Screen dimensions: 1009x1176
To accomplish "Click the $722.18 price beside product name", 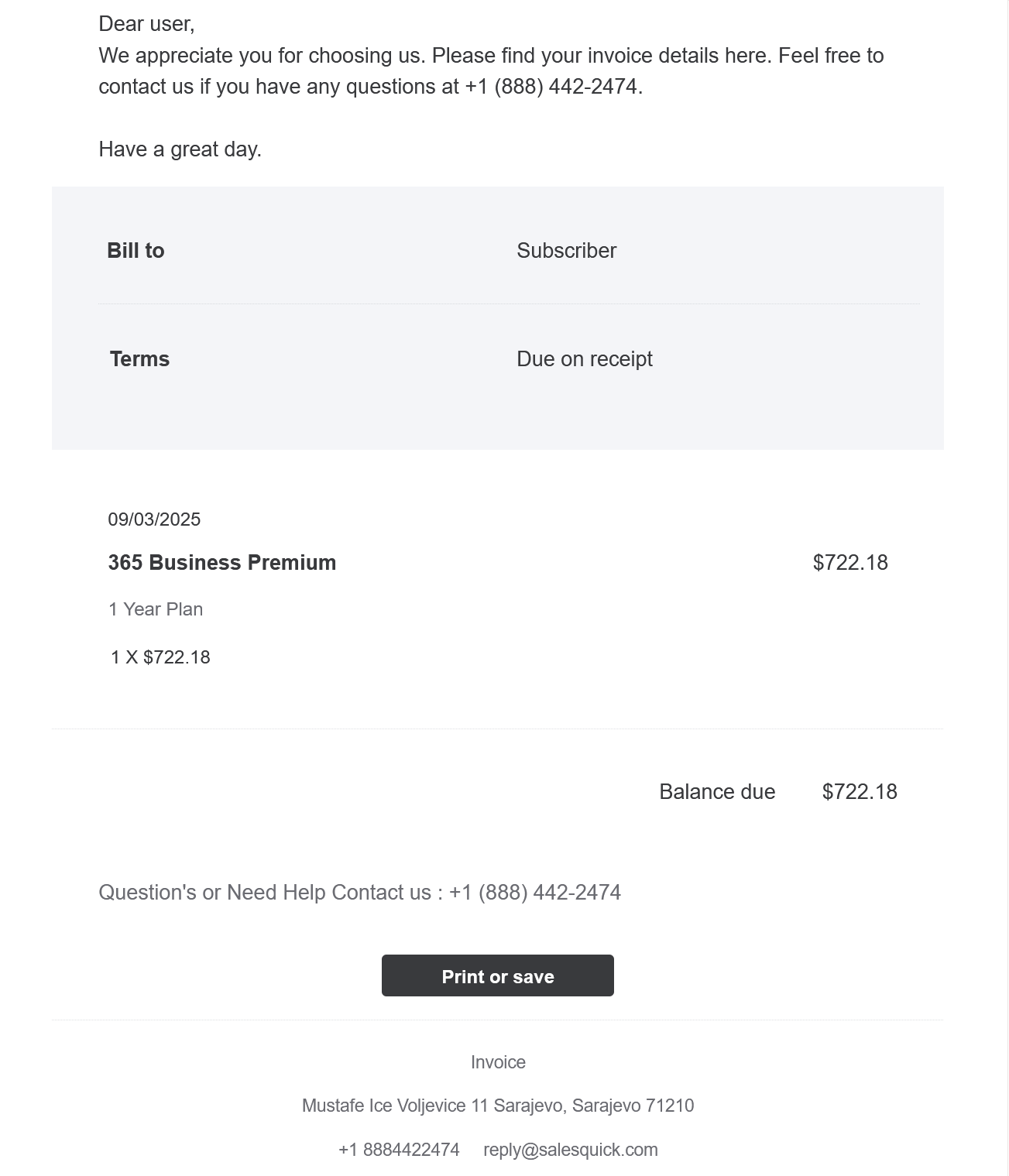I will pos(849,563).
